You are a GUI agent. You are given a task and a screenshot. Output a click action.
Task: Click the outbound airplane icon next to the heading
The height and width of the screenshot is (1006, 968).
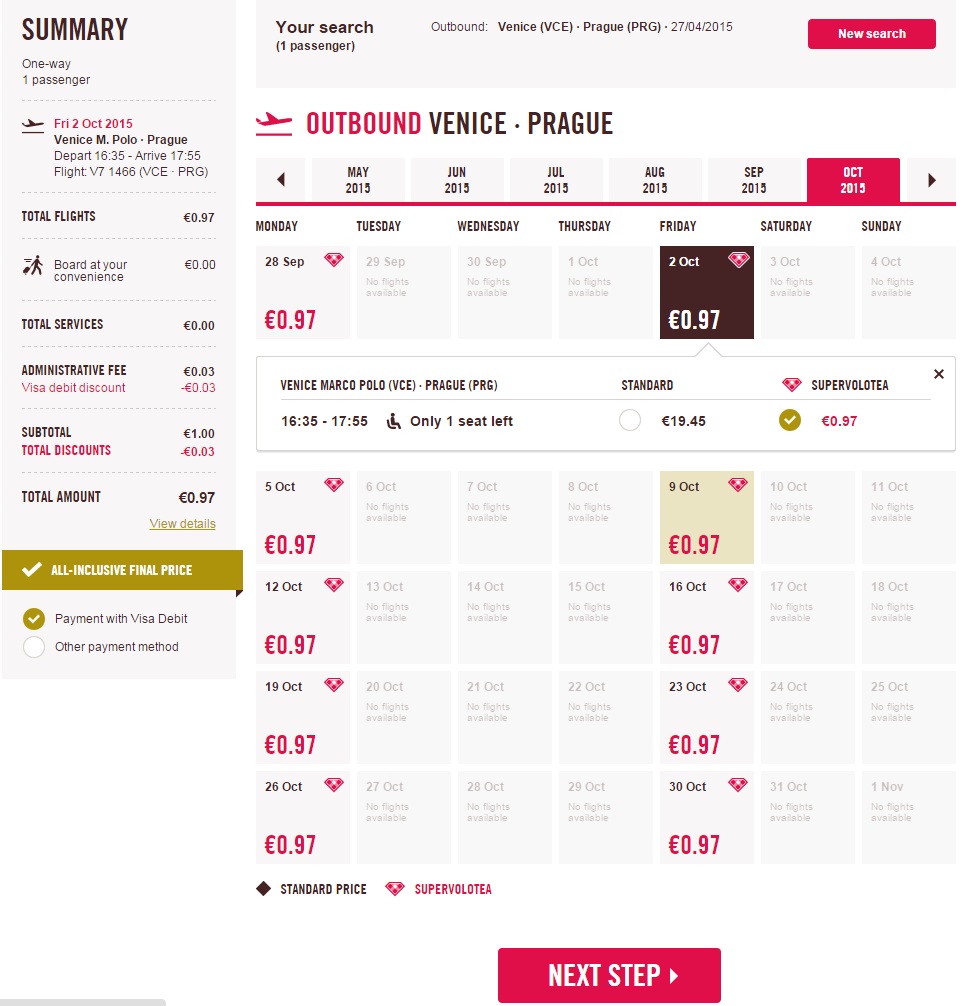(274, 123)
